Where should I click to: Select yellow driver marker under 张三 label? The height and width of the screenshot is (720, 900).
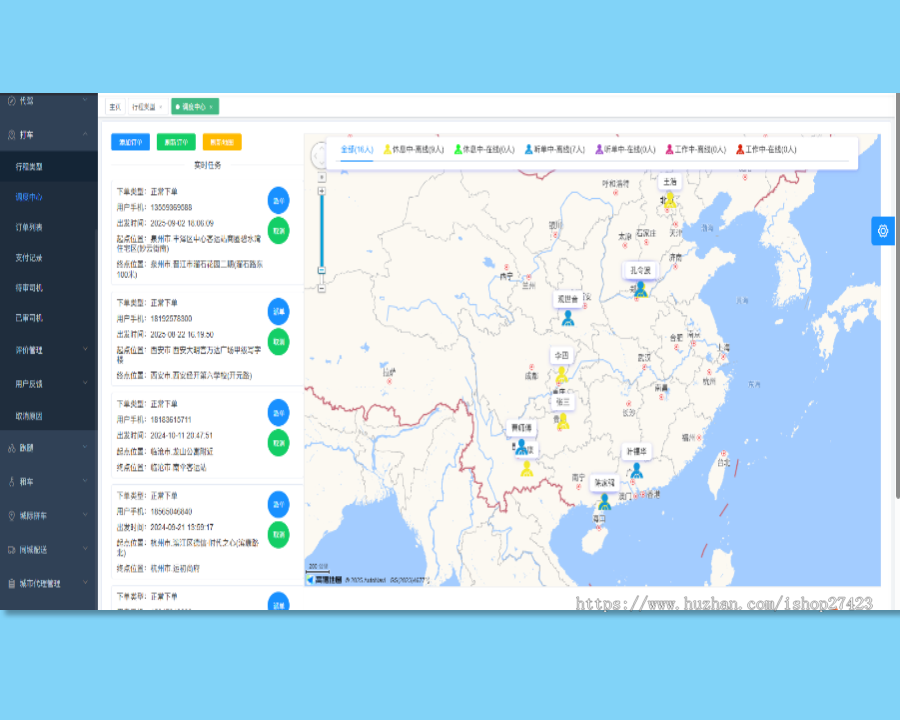(563, 421)
